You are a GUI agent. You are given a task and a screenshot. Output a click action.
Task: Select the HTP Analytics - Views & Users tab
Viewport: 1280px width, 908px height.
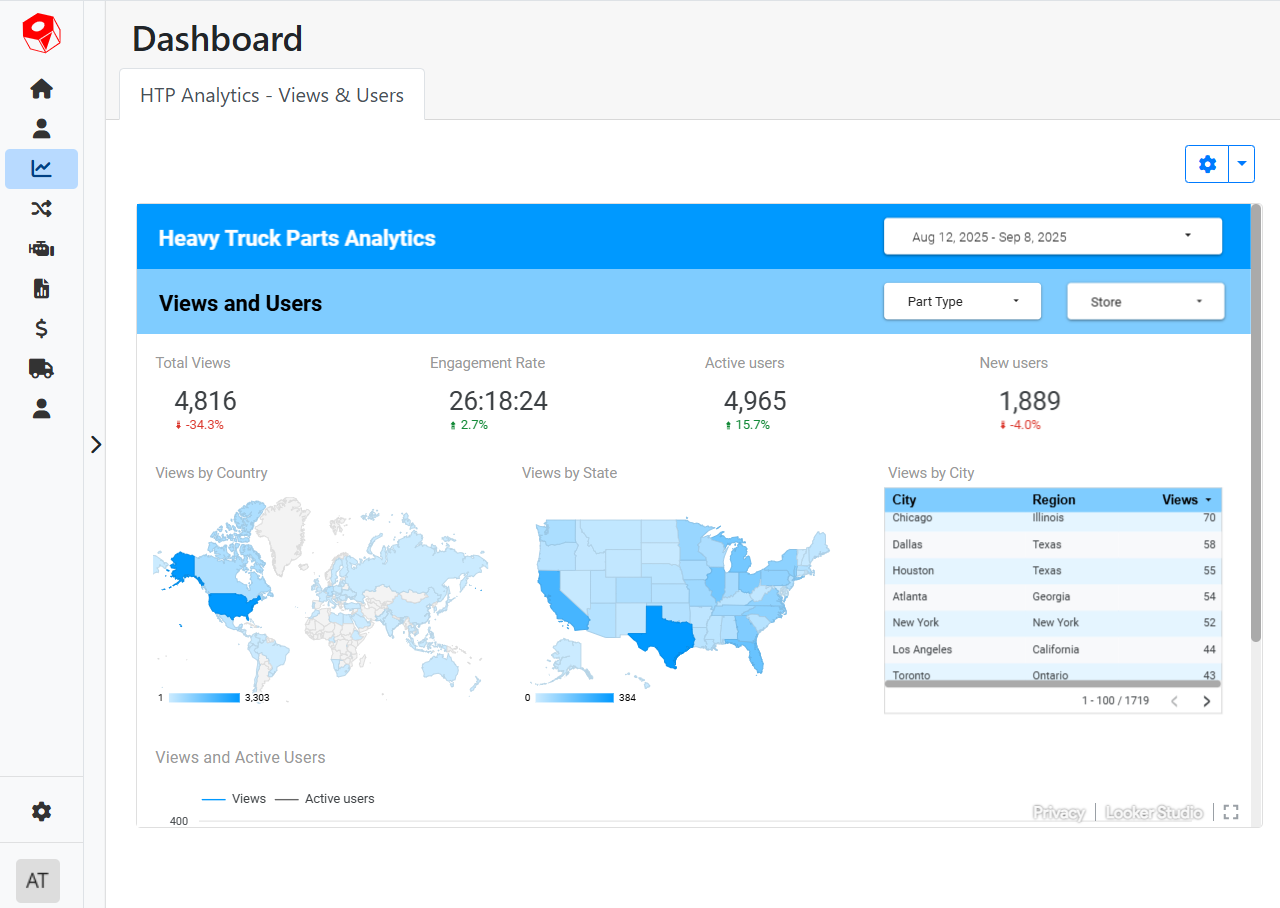coord(272,95)
